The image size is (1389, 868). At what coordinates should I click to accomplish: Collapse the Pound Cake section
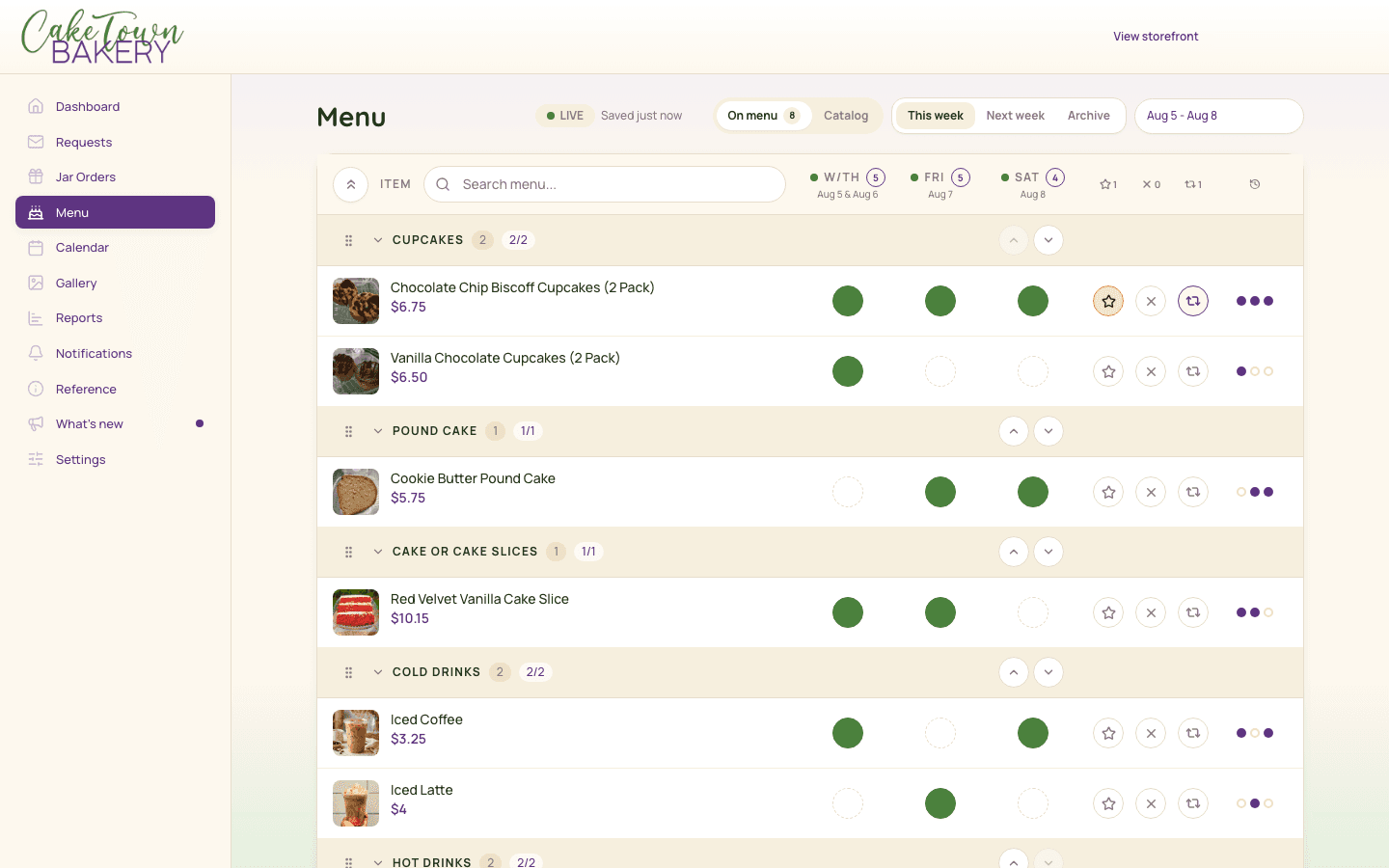pyautogui.click(x=378, y=431)
